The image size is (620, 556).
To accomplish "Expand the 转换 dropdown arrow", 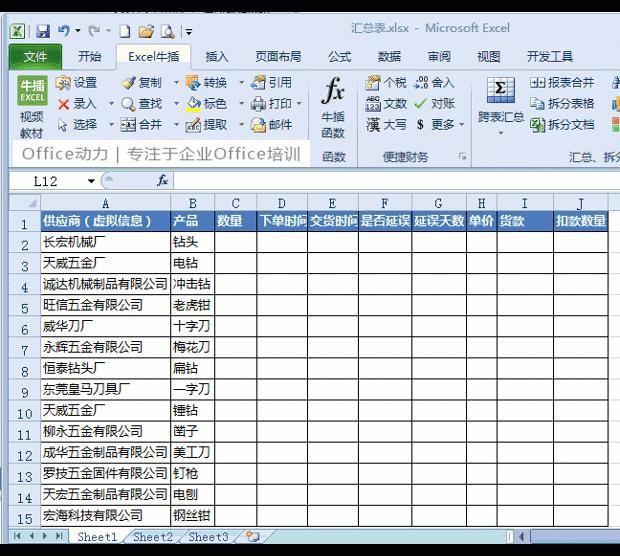I will pyautogui.click(x=241, y=83).
